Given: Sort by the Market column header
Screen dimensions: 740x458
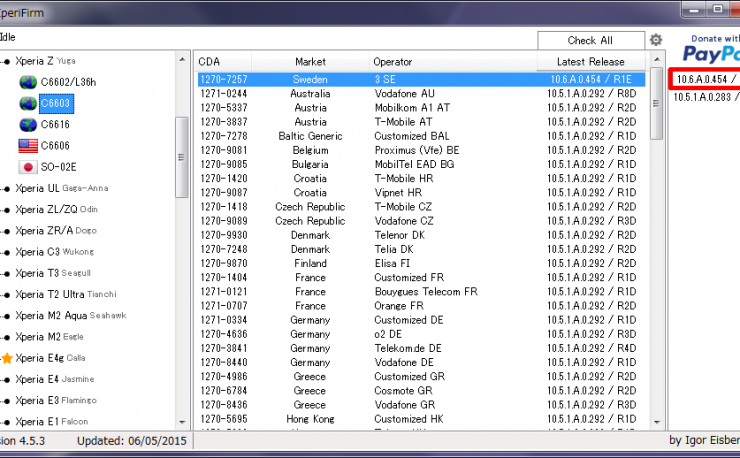Looking at the screenshot, I should click(x=310, y=62).
